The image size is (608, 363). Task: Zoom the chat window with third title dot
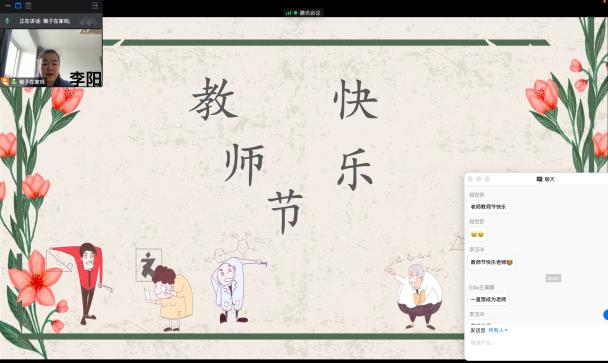487,179
